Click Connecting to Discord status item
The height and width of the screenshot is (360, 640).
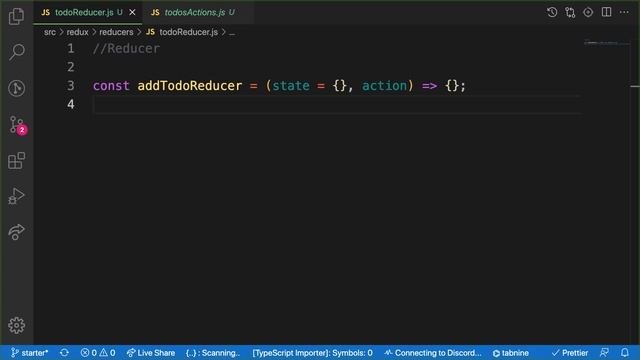[433, 353]
